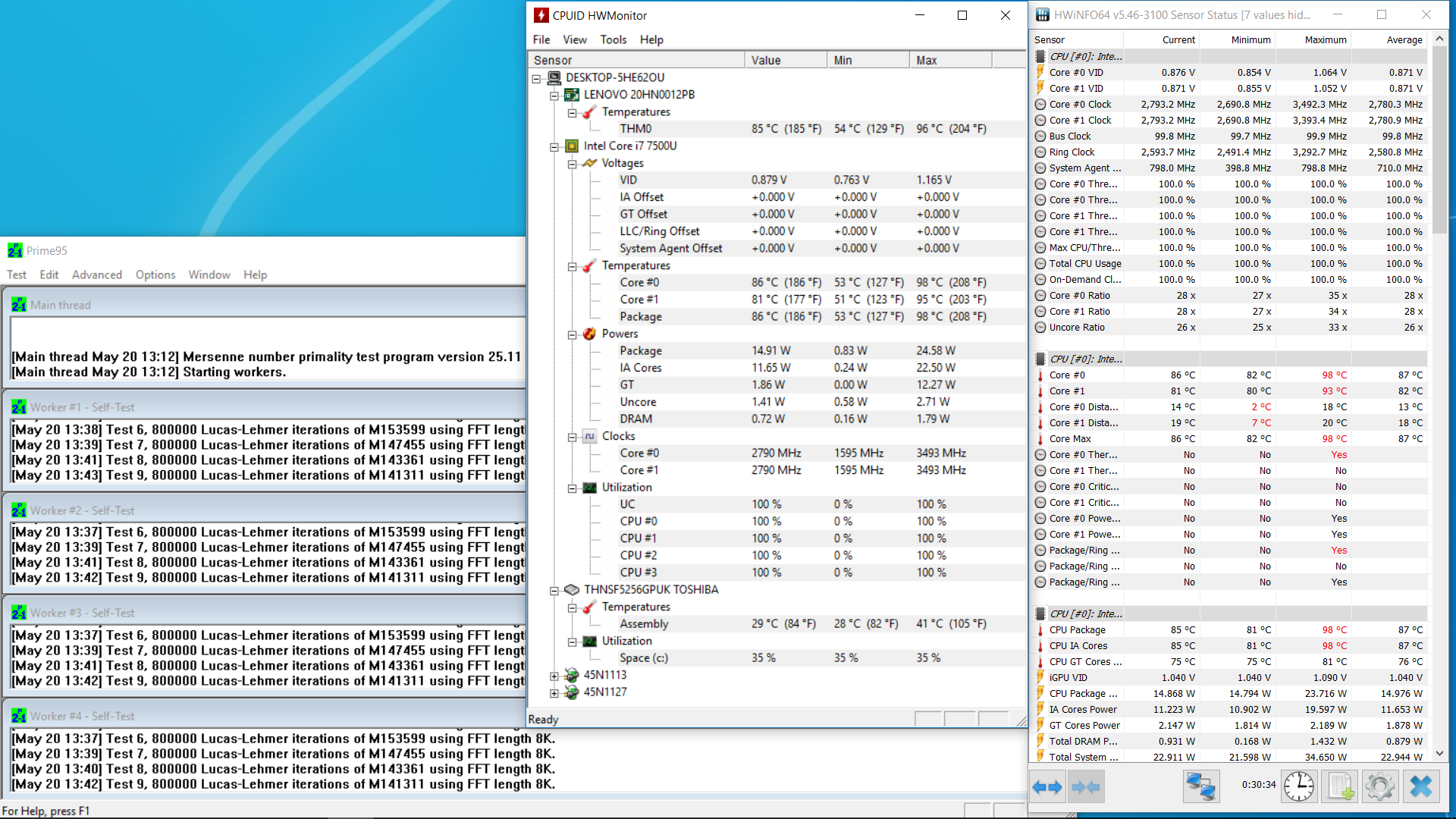Click the Maximum column header in HWiNFO

[1313, 39]
